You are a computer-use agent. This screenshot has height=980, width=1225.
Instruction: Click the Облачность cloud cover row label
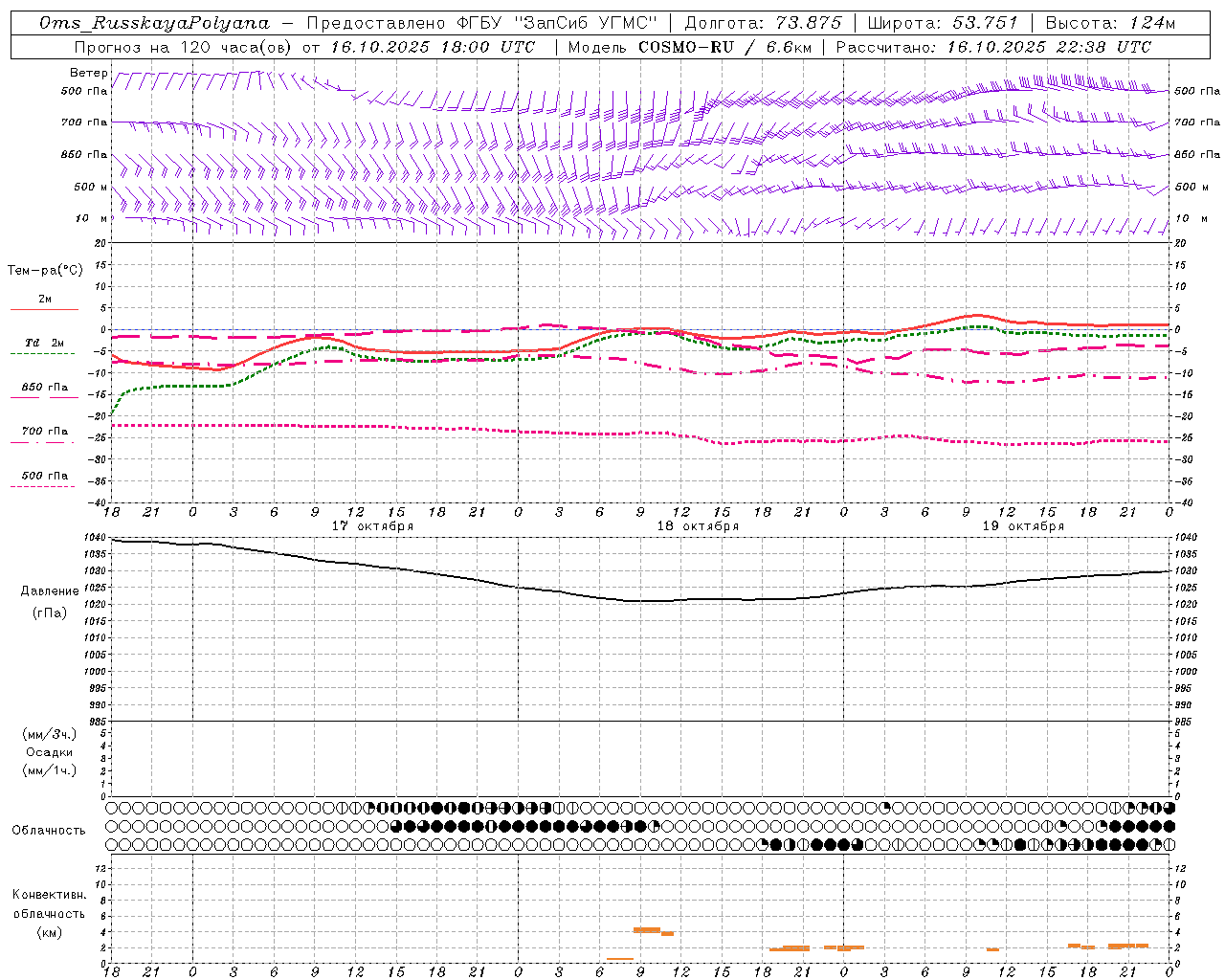(49, 831)
